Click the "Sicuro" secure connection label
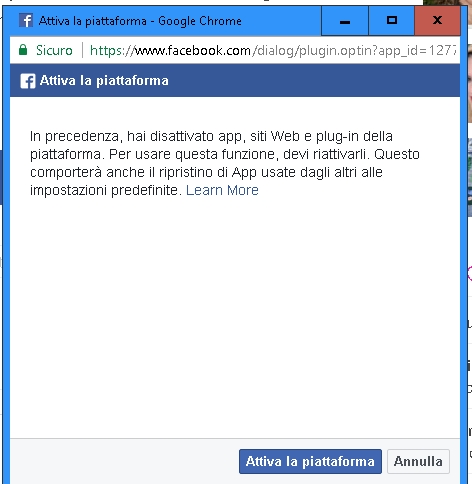472x484 pixels. [54, 50]
